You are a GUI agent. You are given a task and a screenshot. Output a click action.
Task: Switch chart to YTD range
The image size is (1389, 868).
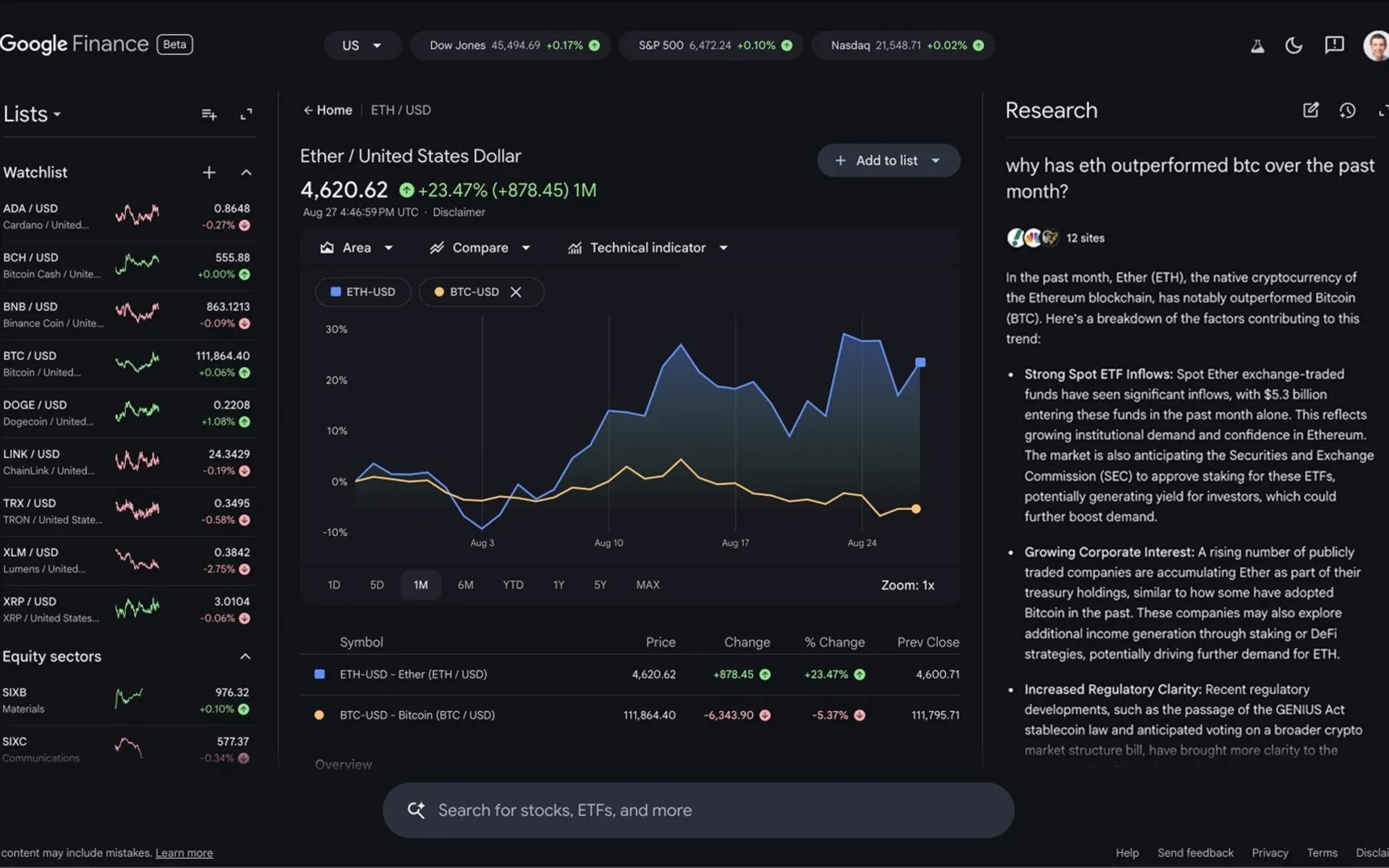click(x=513, y=584)
